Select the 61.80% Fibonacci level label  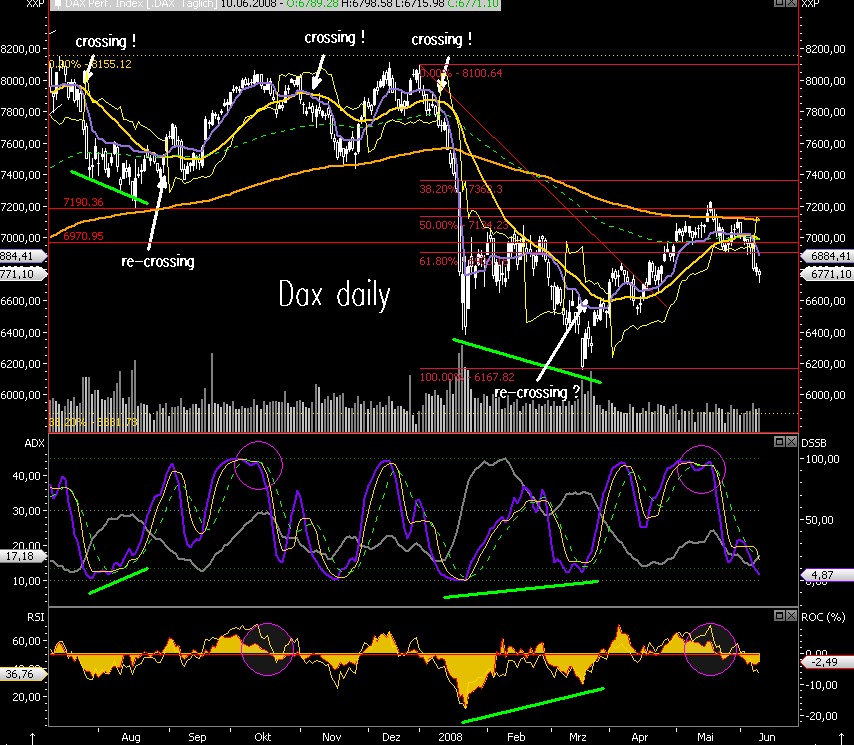point(463,261)
